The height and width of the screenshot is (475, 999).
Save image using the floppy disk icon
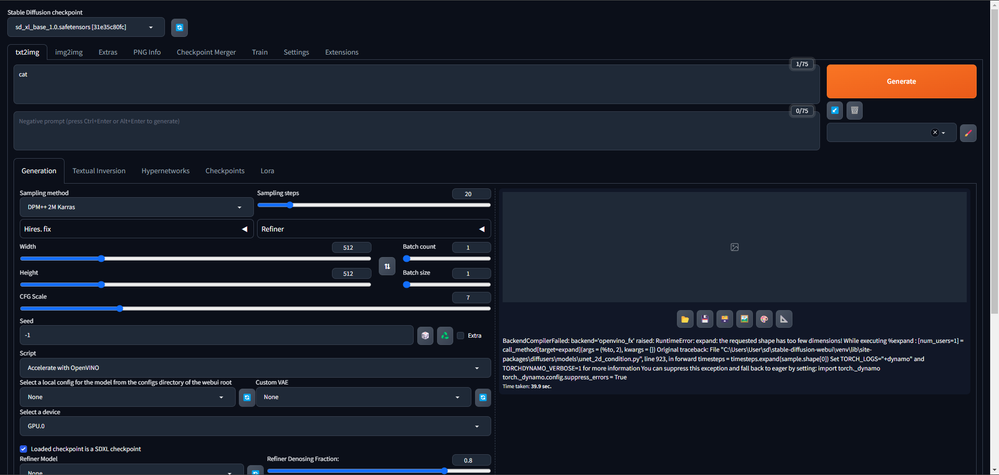(x=705, y=319)
